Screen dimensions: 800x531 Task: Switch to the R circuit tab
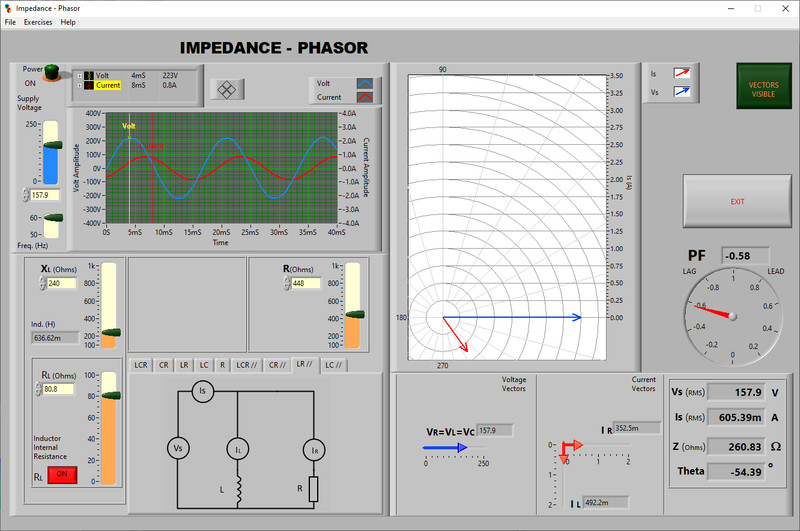(x=222, y=365)
